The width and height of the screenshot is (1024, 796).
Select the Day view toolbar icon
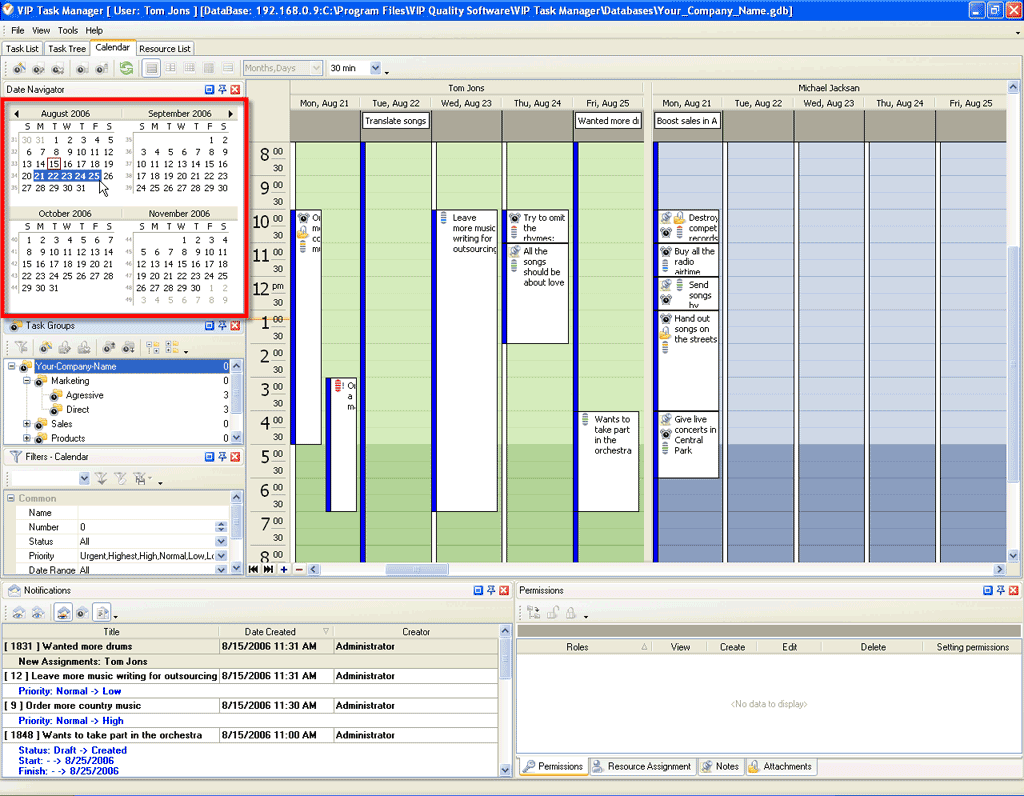pyautogui.click(x=151, y=68)
